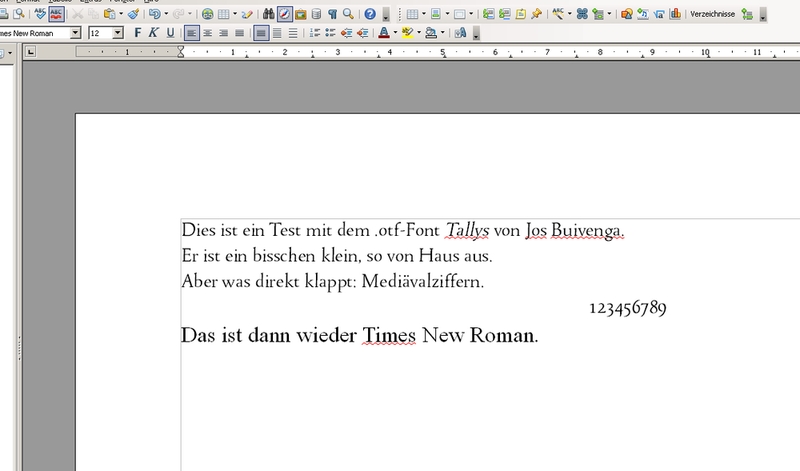Expand the Undo history dropdown
This screenshot has width=800, height=471.
[x=166, y=14]
